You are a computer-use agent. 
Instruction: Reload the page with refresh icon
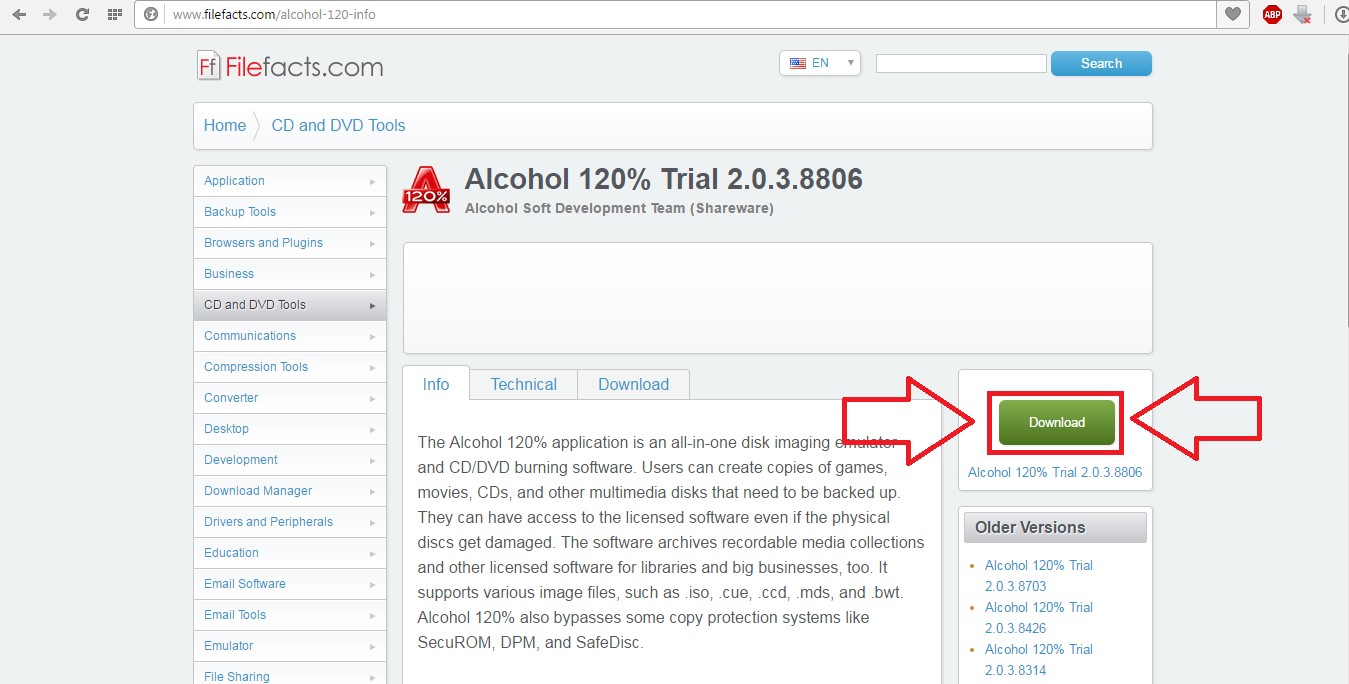[x=82, y=15]
